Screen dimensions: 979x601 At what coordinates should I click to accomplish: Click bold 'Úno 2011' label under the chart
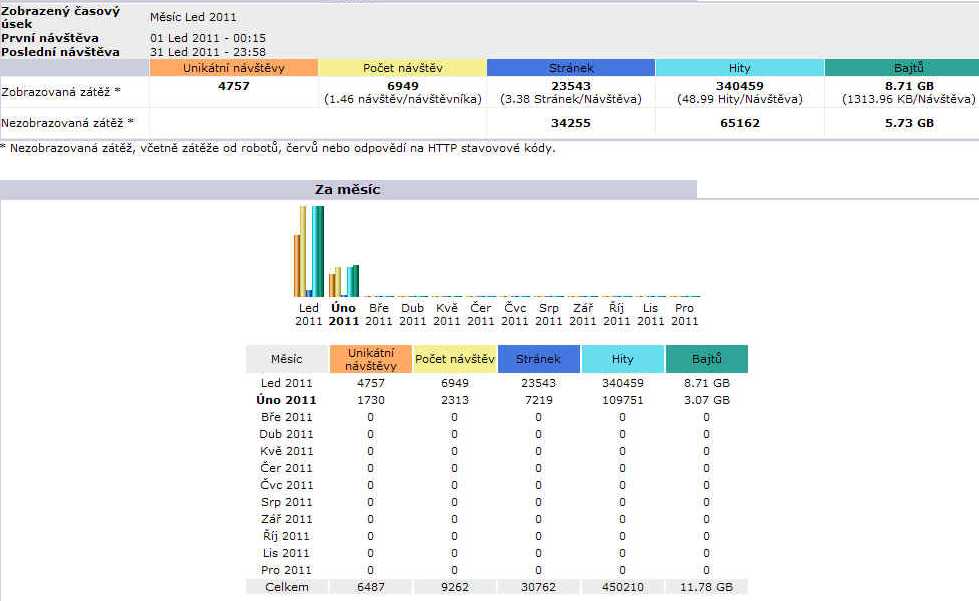(x=344, y=315)
